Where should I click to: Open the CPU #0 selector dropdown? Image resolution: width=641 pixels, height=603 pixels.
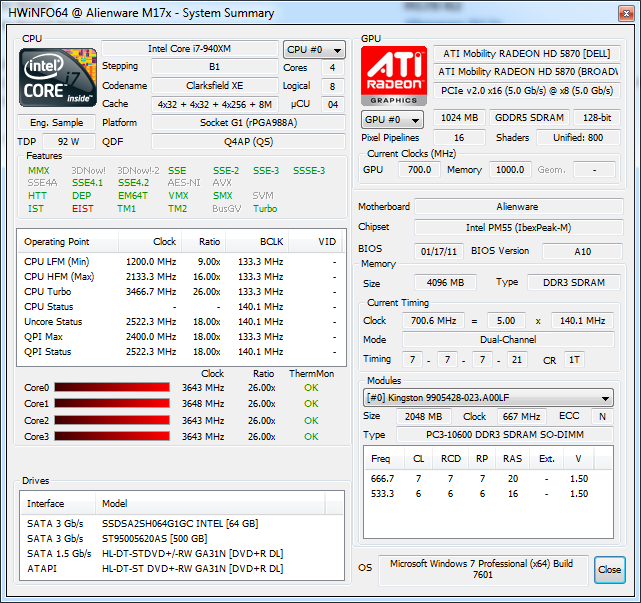click(x=314, y=50)
